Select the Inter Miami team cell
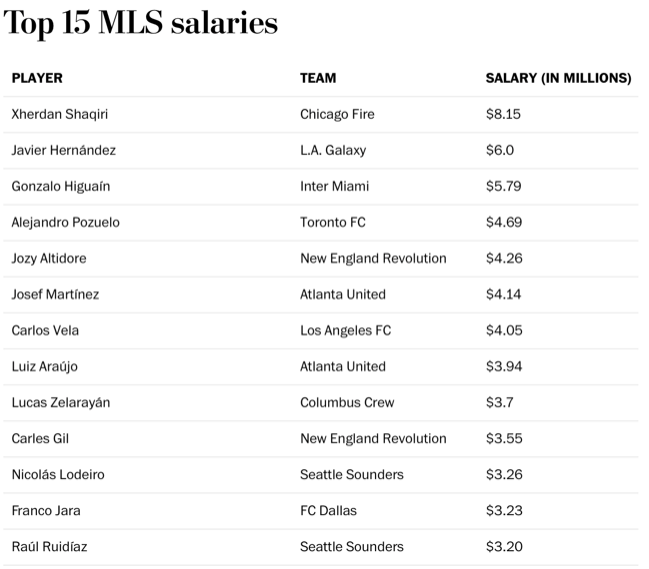The image size is (649, 569). 334,186
